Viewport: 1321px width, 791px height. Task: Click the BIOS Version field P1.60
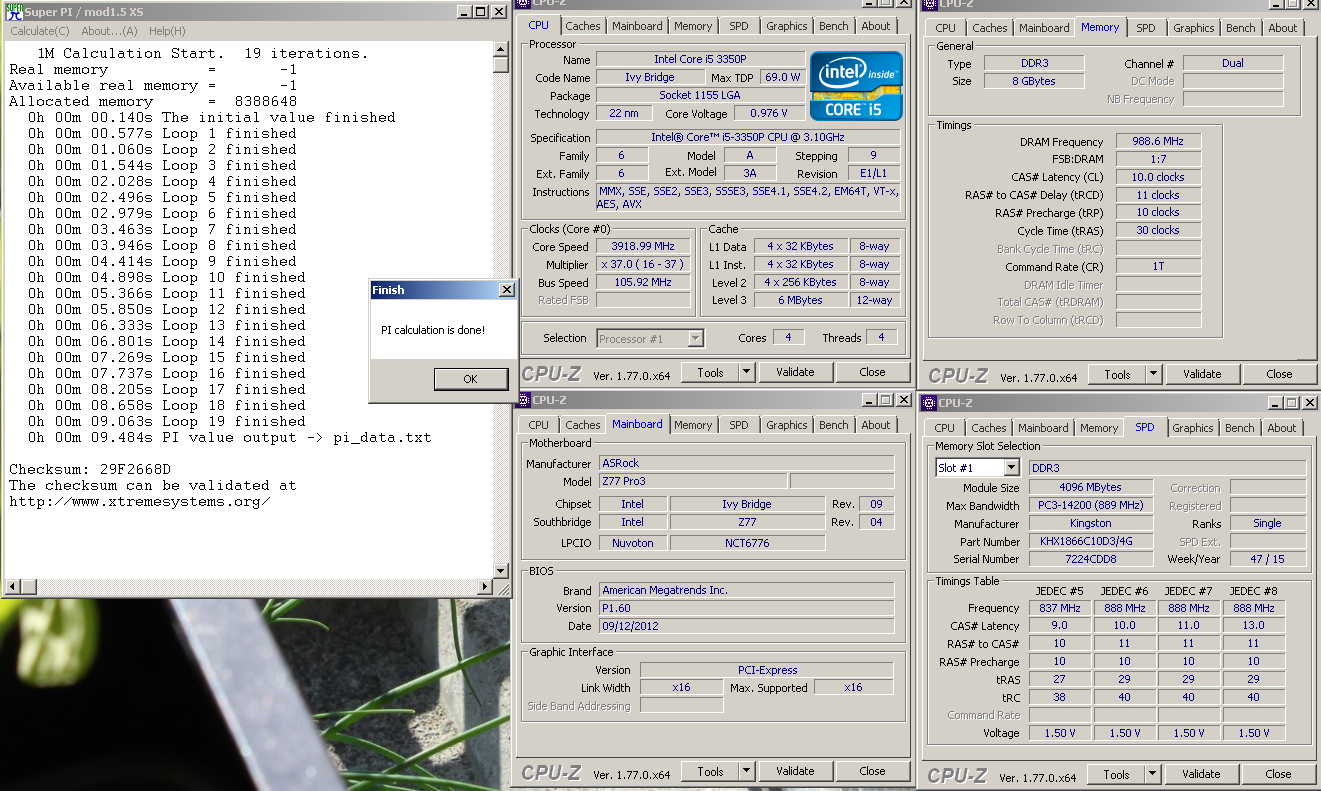[746, 608]
